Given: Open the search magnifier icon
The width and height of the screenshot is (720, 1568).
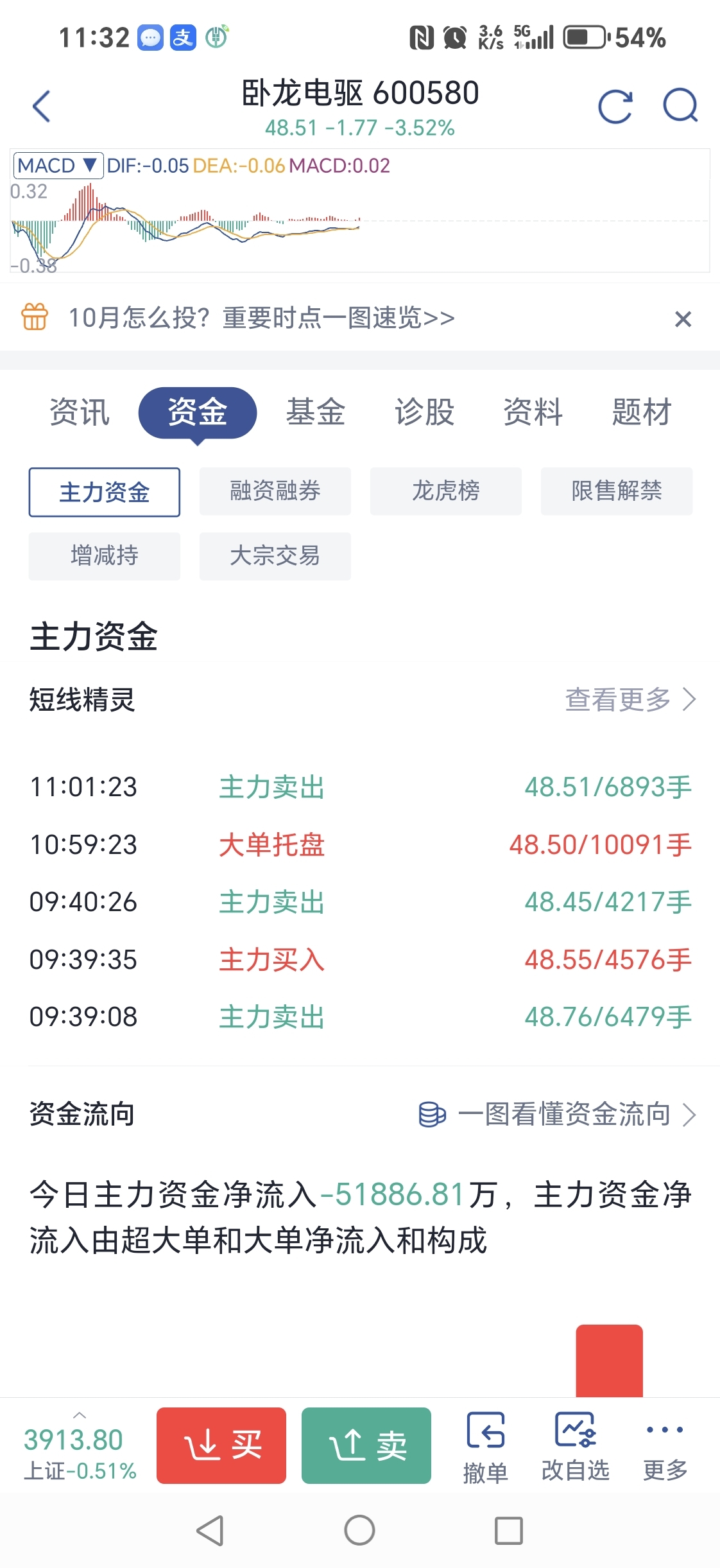Looking at the screenshot, I should tap(680, 106).
